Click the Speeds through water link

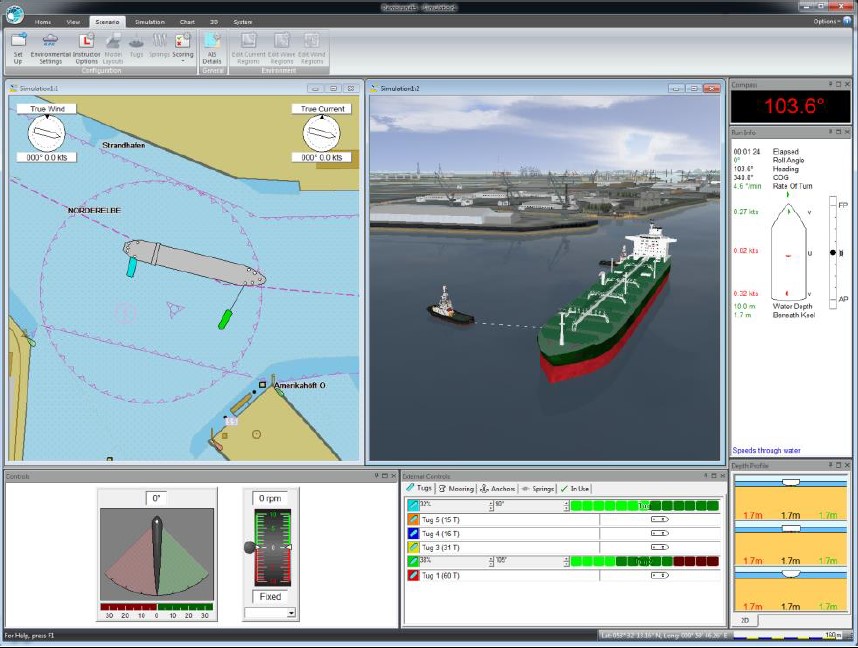pos(769,451)
